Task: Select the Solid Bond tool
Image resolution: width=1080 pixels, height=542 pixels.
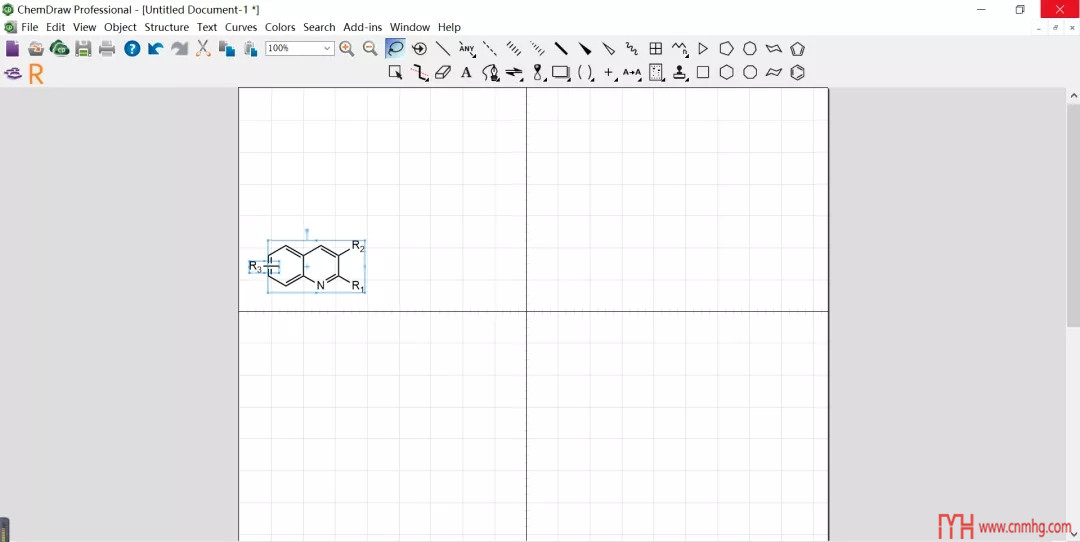Action: click(443, 48)
